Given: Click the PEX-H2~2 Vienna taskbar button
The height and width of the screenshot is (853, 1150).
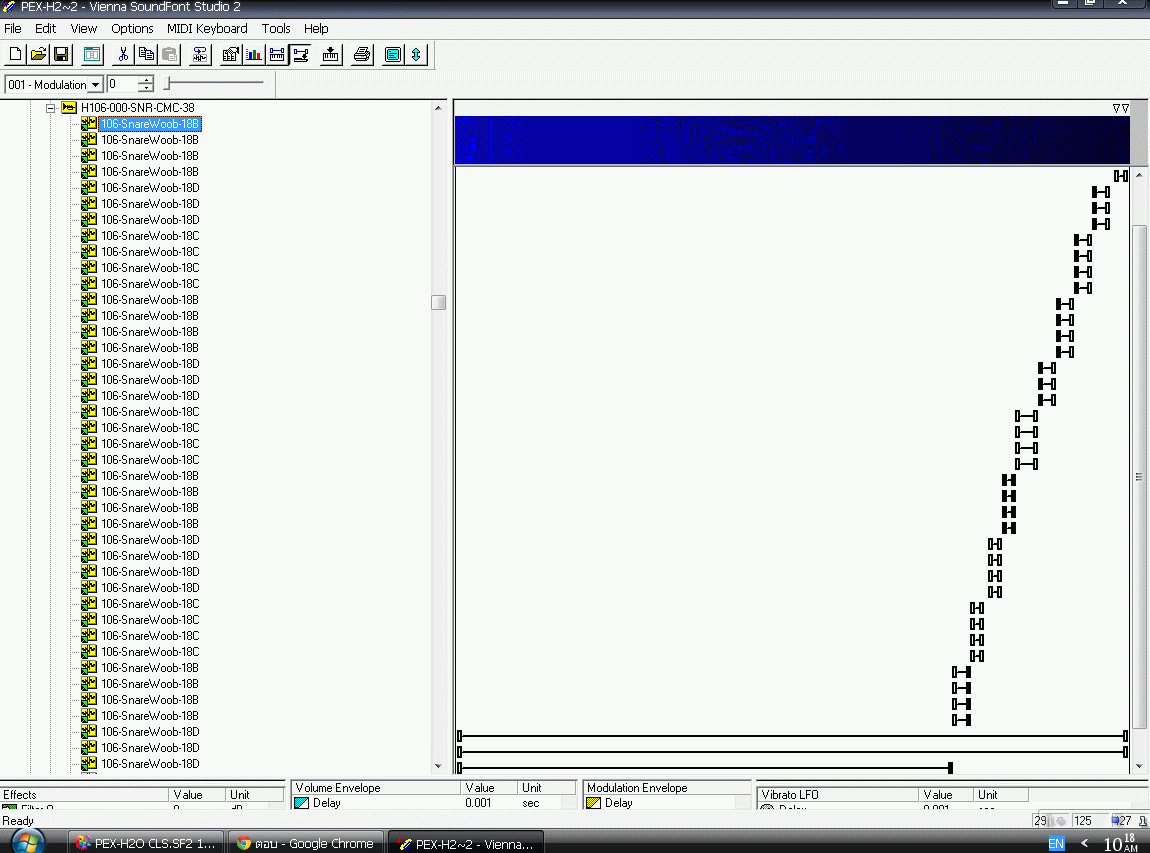Looking at the screenshot, I should 465,843.
